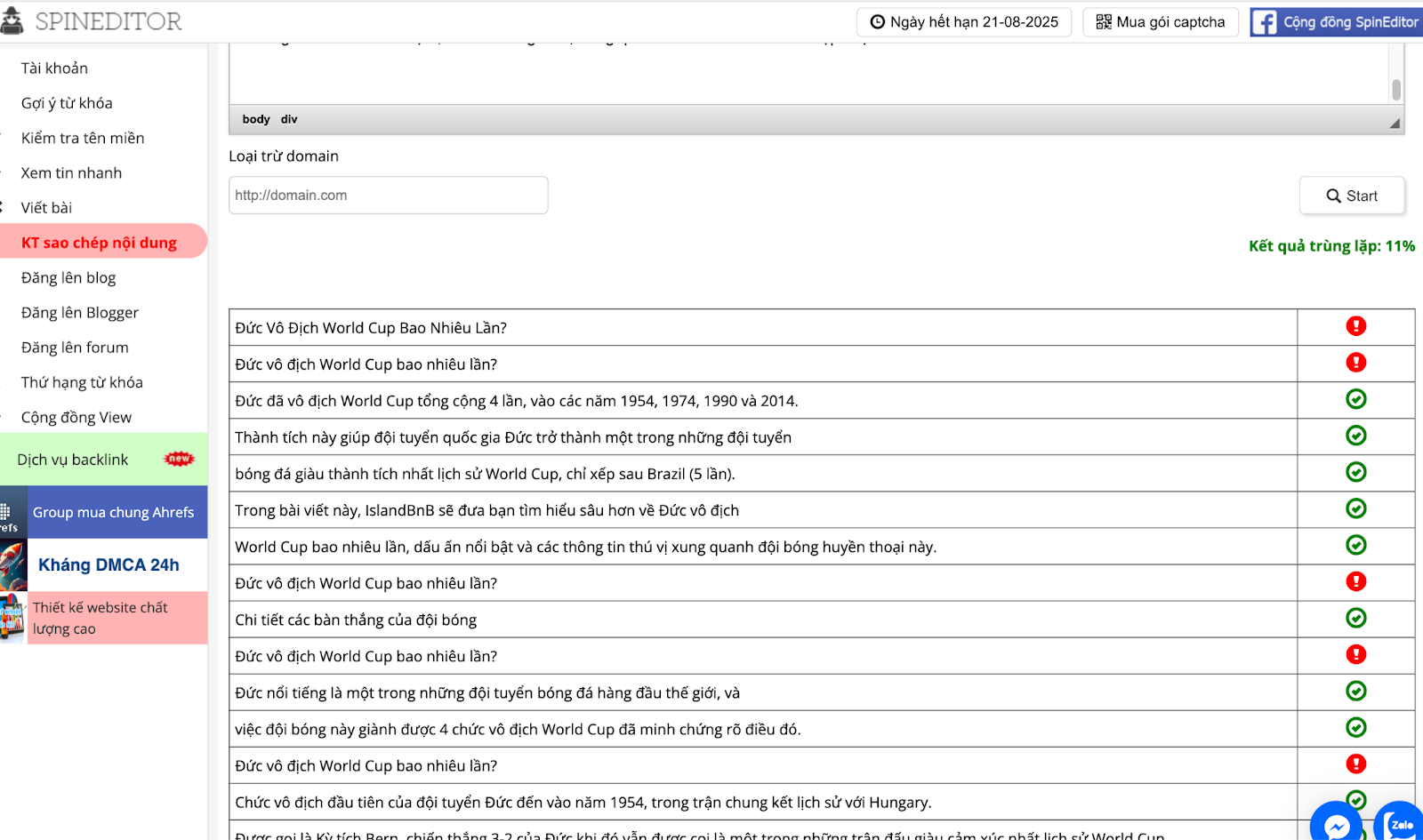Click green check icon for 'World Cup bao nhiêu lần, dấu ấn' row

(1355, 545)
